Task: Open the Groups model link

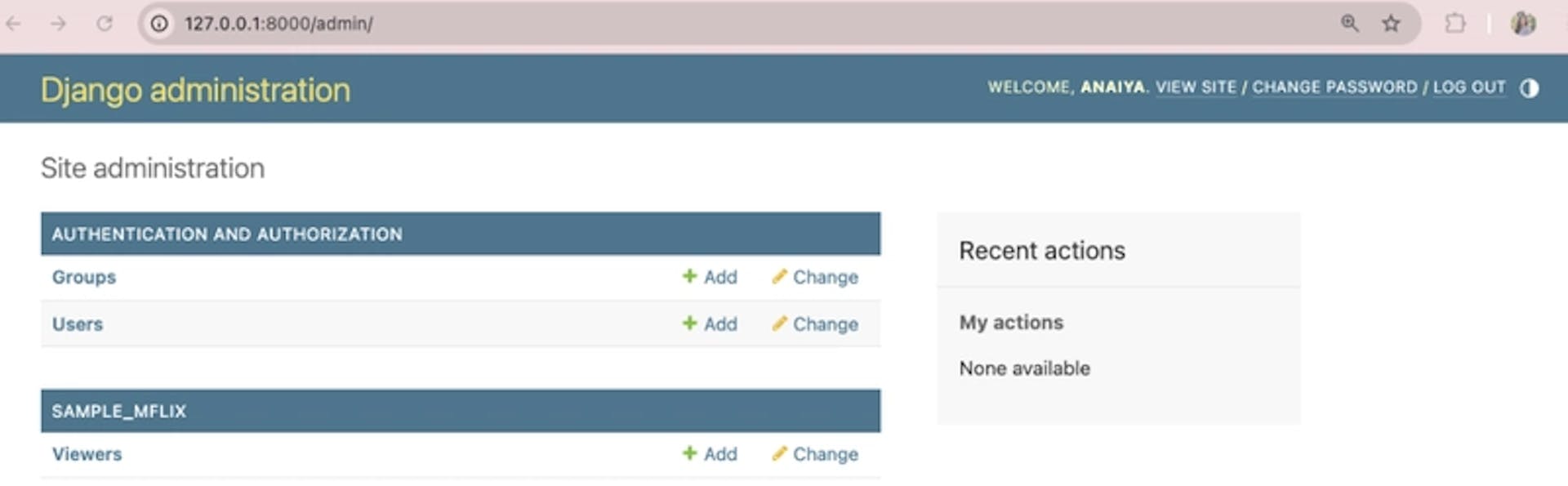Action: [84, 278]
